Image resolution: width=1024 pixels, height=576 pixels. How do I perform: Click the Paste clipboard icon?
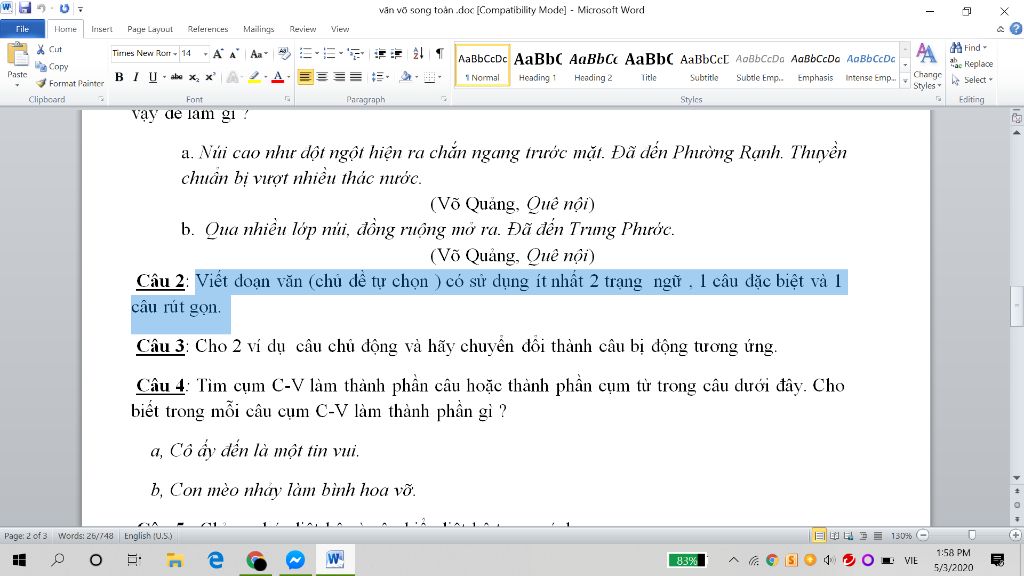tap(17, 55)
